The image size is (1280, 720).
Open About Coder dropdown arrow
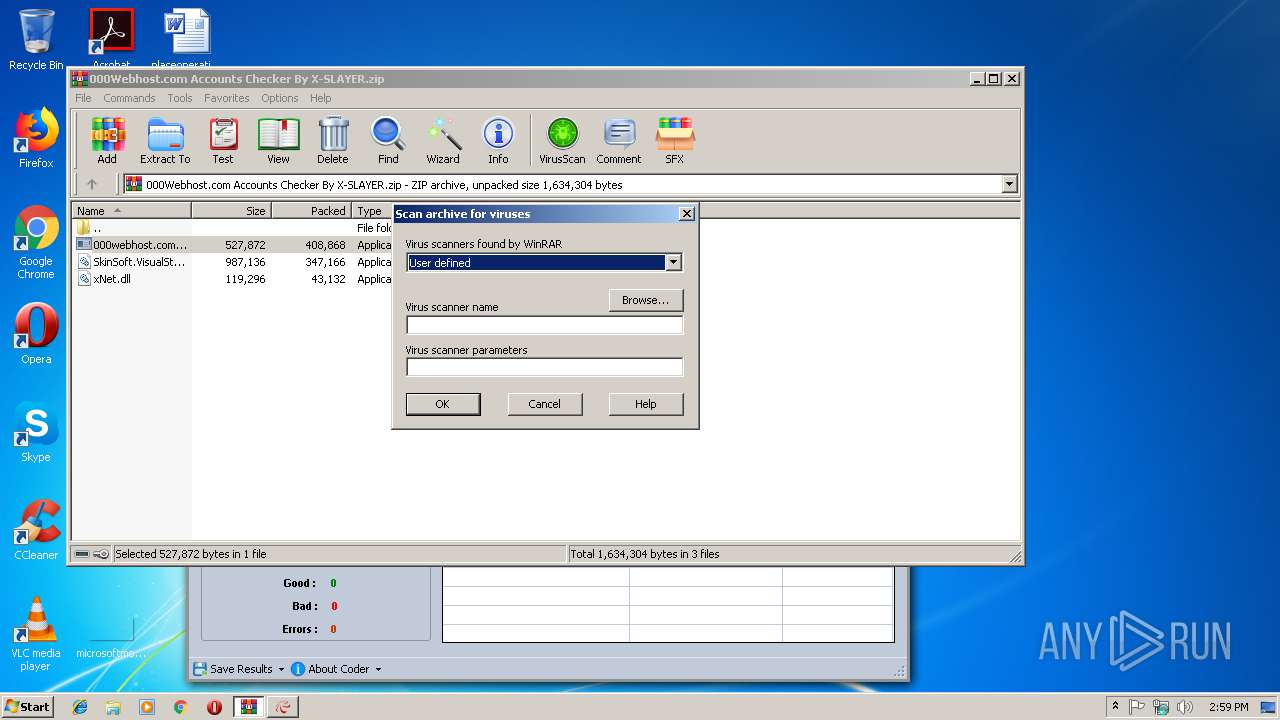point(378,669)
